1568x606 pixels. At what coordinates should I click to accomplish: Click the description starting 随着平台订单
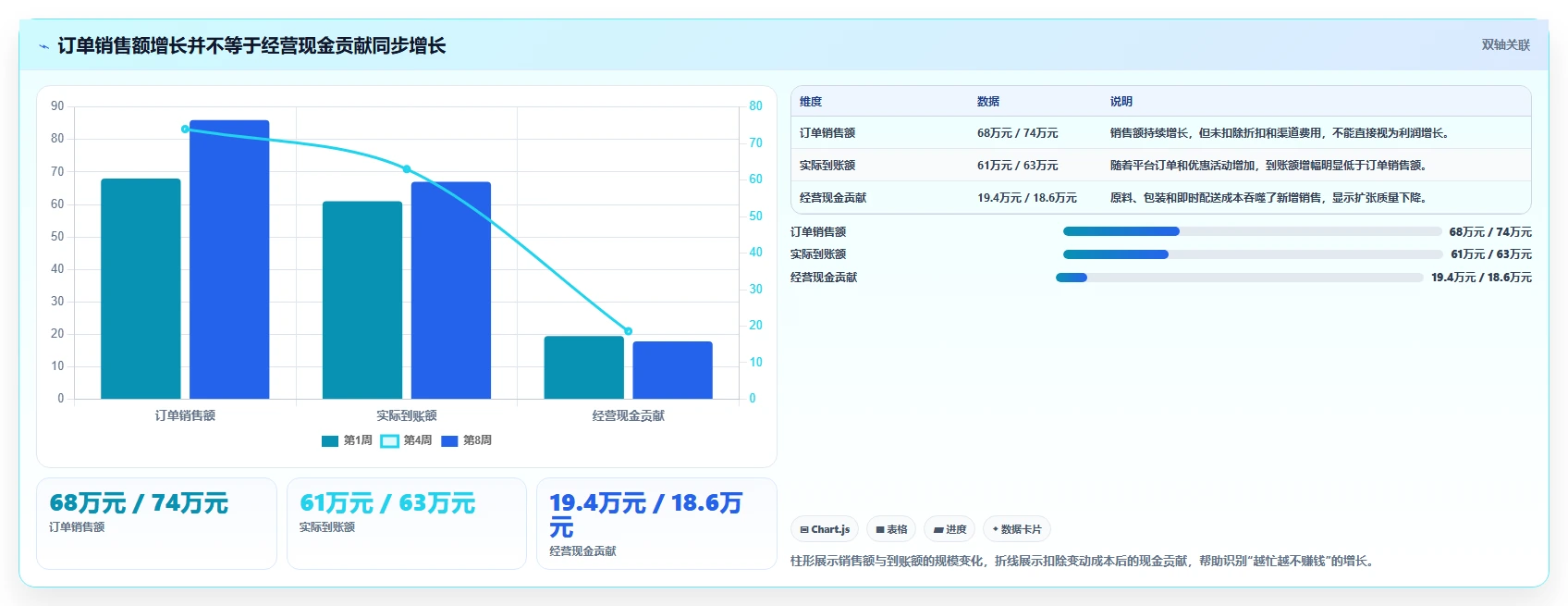(1268, 166)
